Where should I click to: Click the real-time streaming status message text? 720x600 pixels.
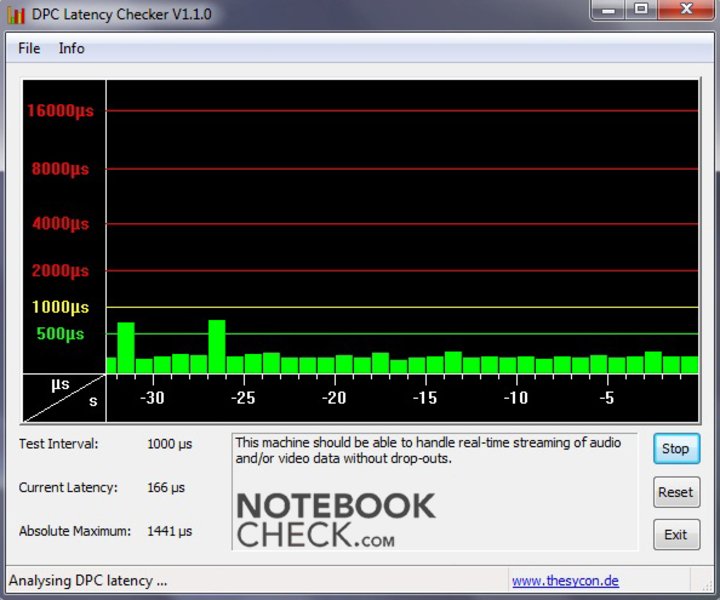[428, 450]
